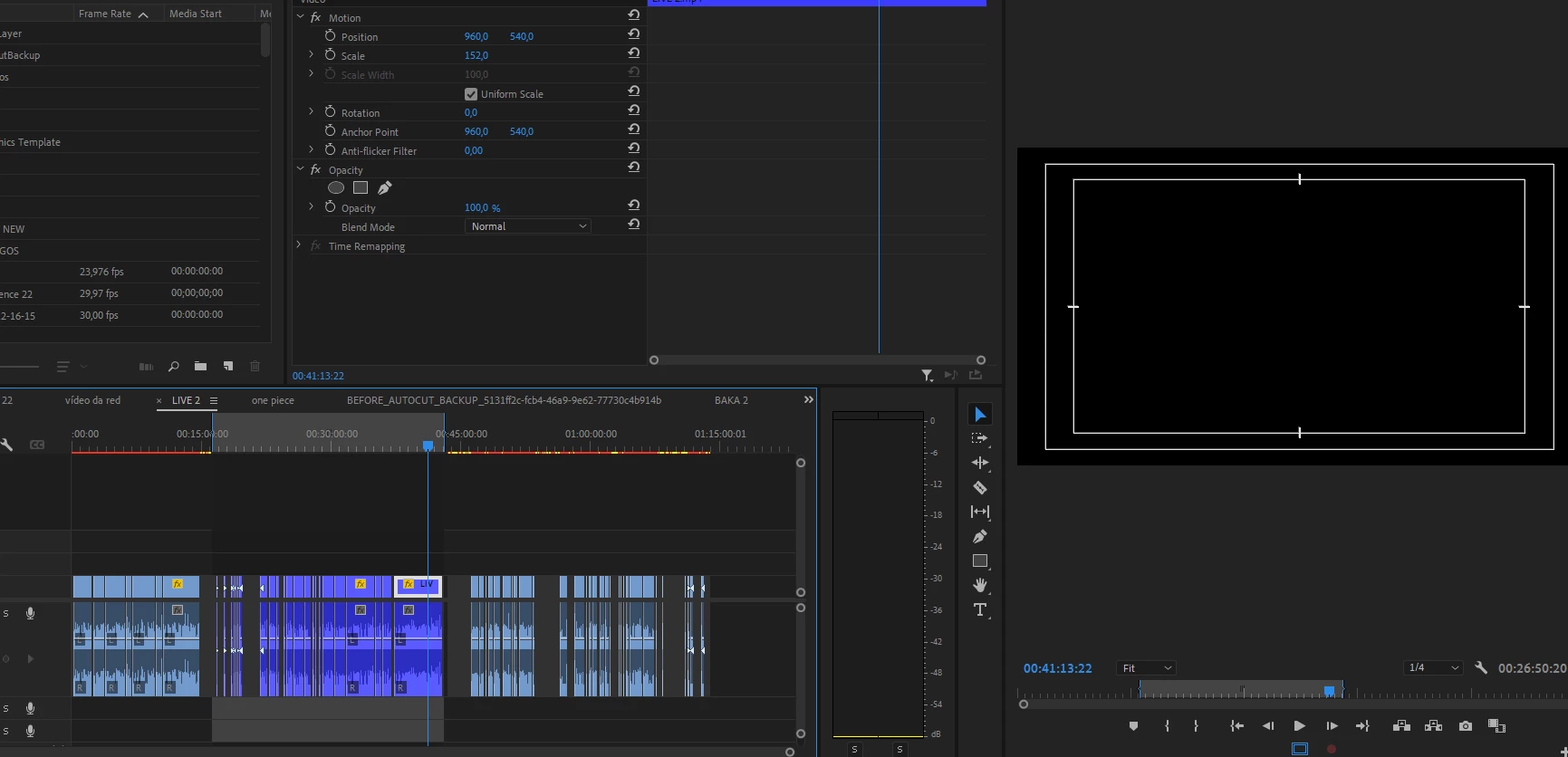Click the Lift button
Viewport: 1568px width, 757px height.
pos(1401,726)
